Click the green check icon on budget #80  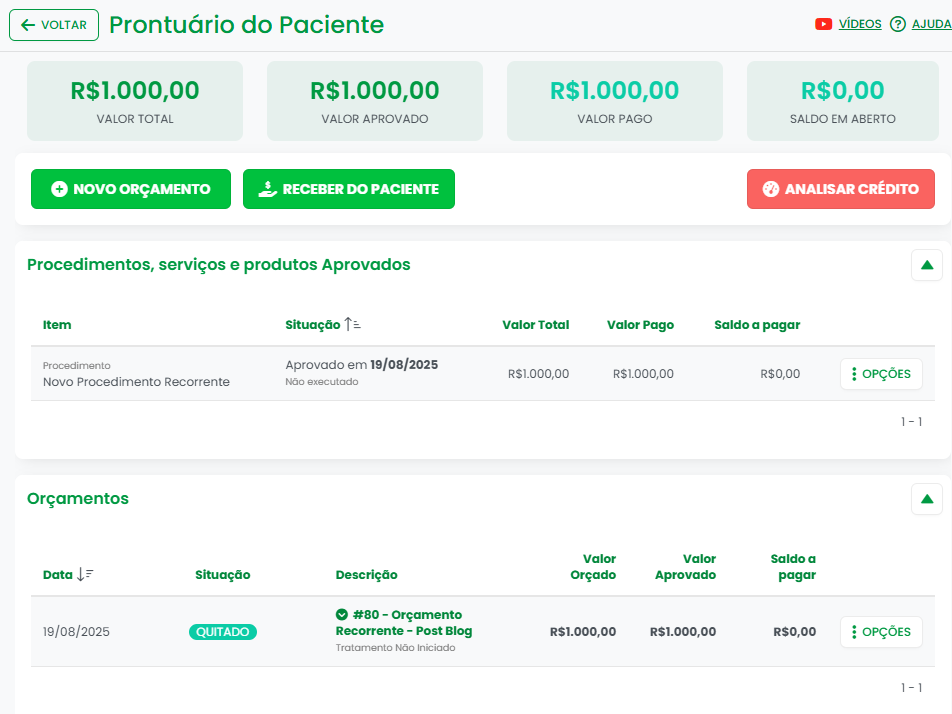pyautogui.click(x=342, y=614)
